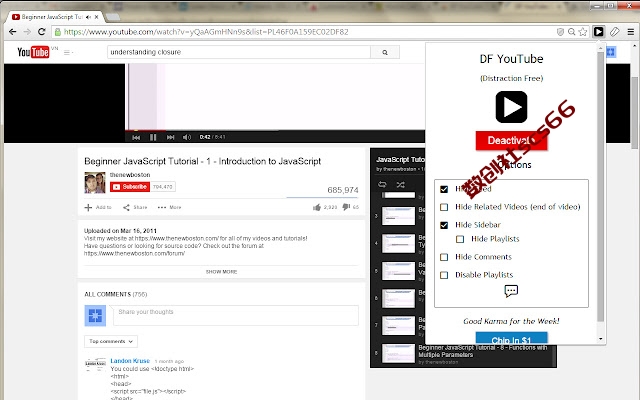Click the secure padlock icon in address bar
The image size is (640, 400).
click(x=58, y=32)
